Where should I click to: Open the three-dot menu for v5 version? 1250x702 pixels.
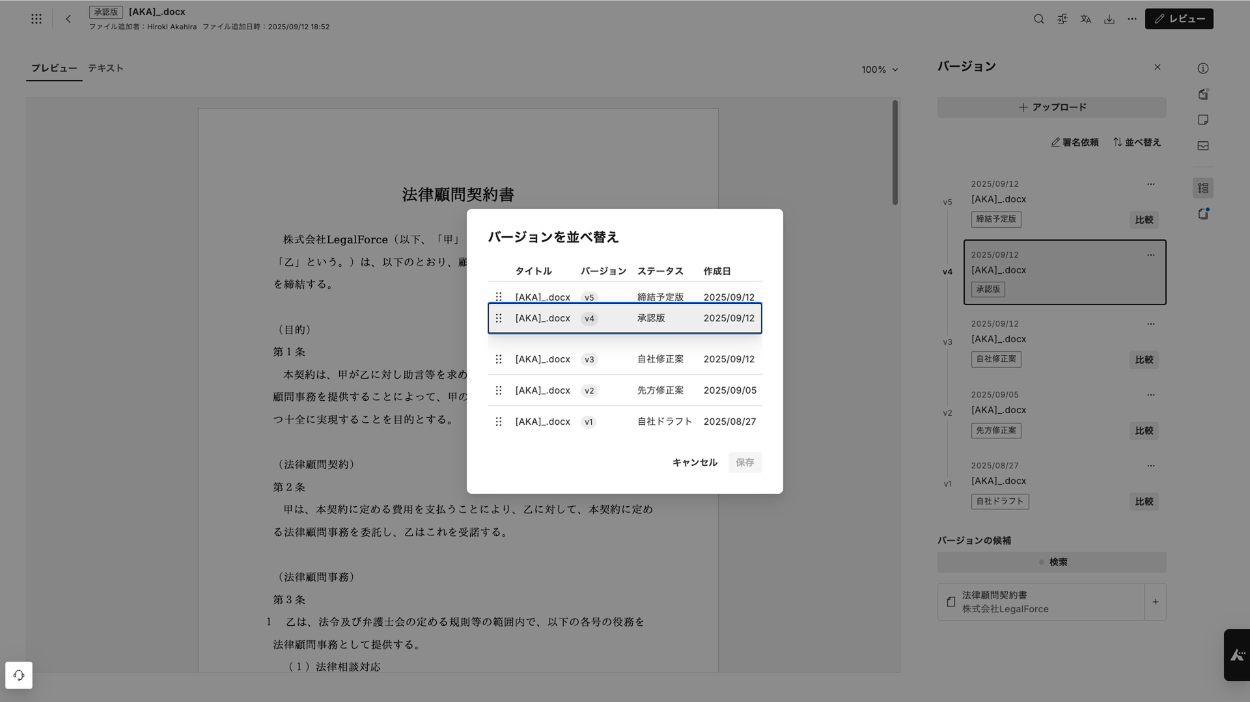[x=1150, y=184]
